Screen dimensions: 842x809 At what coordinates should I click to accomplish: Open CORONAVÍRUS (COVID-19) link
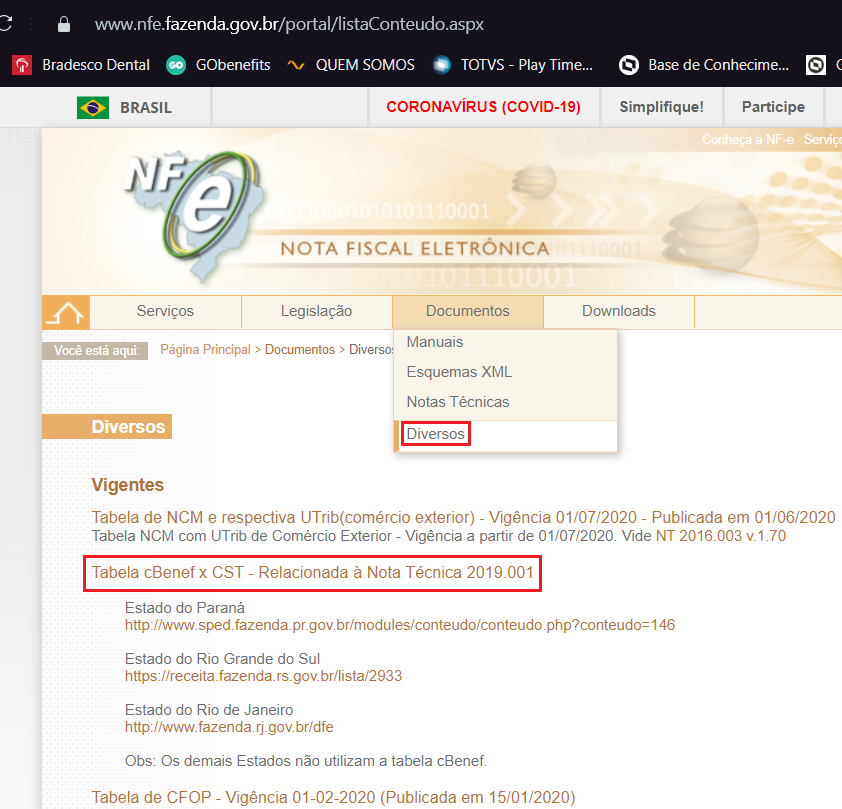483,107
